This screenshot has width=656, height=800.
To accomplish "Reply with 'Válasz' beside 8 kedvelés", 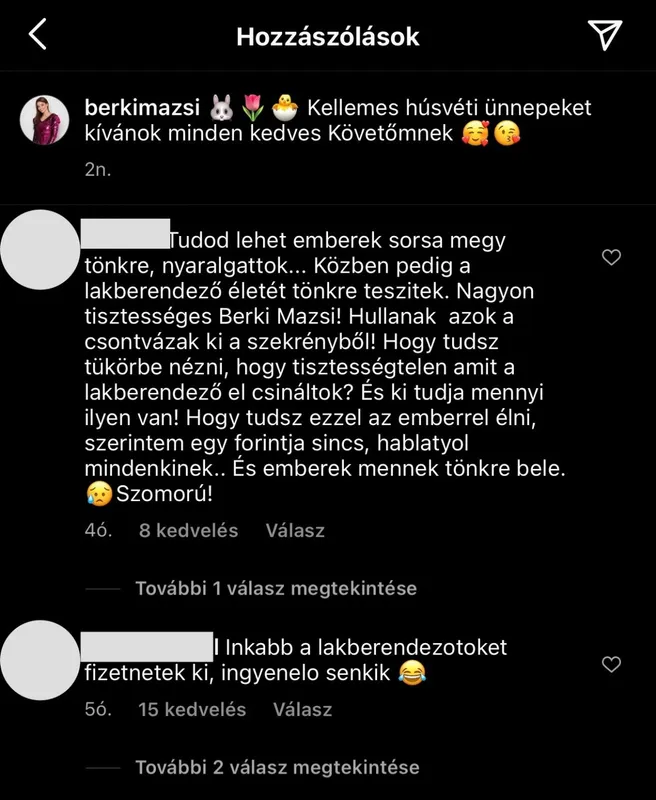I will (295, 531).
